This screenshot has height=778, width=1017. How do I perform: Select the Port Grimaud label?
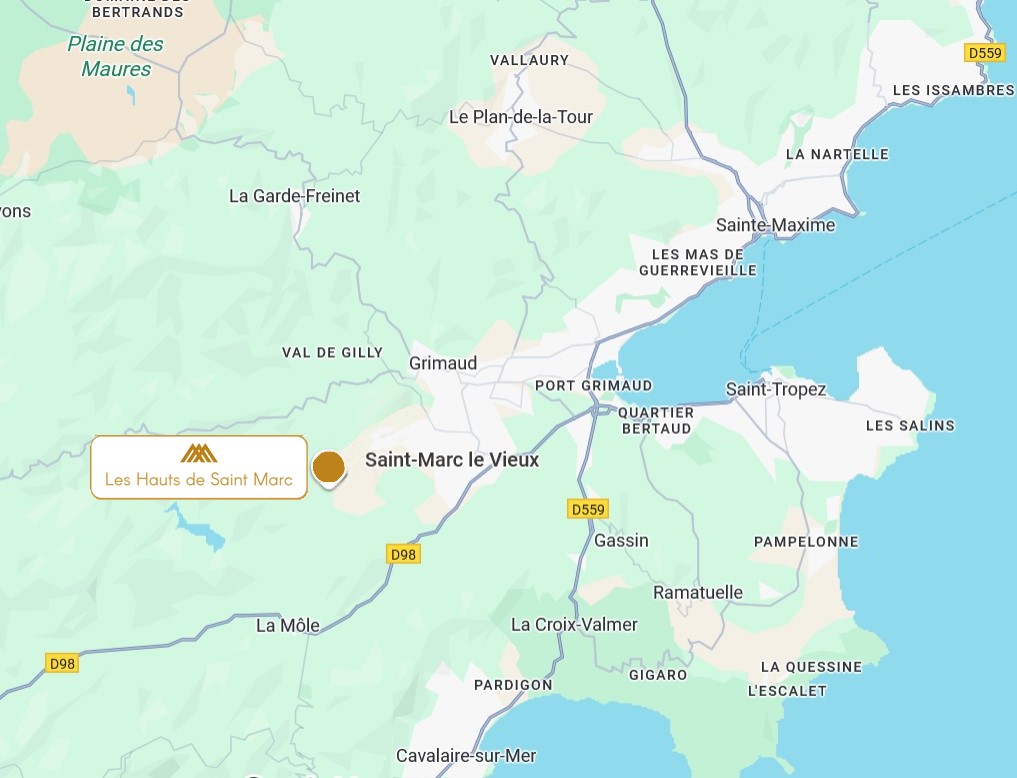click(x=593, y=386)
